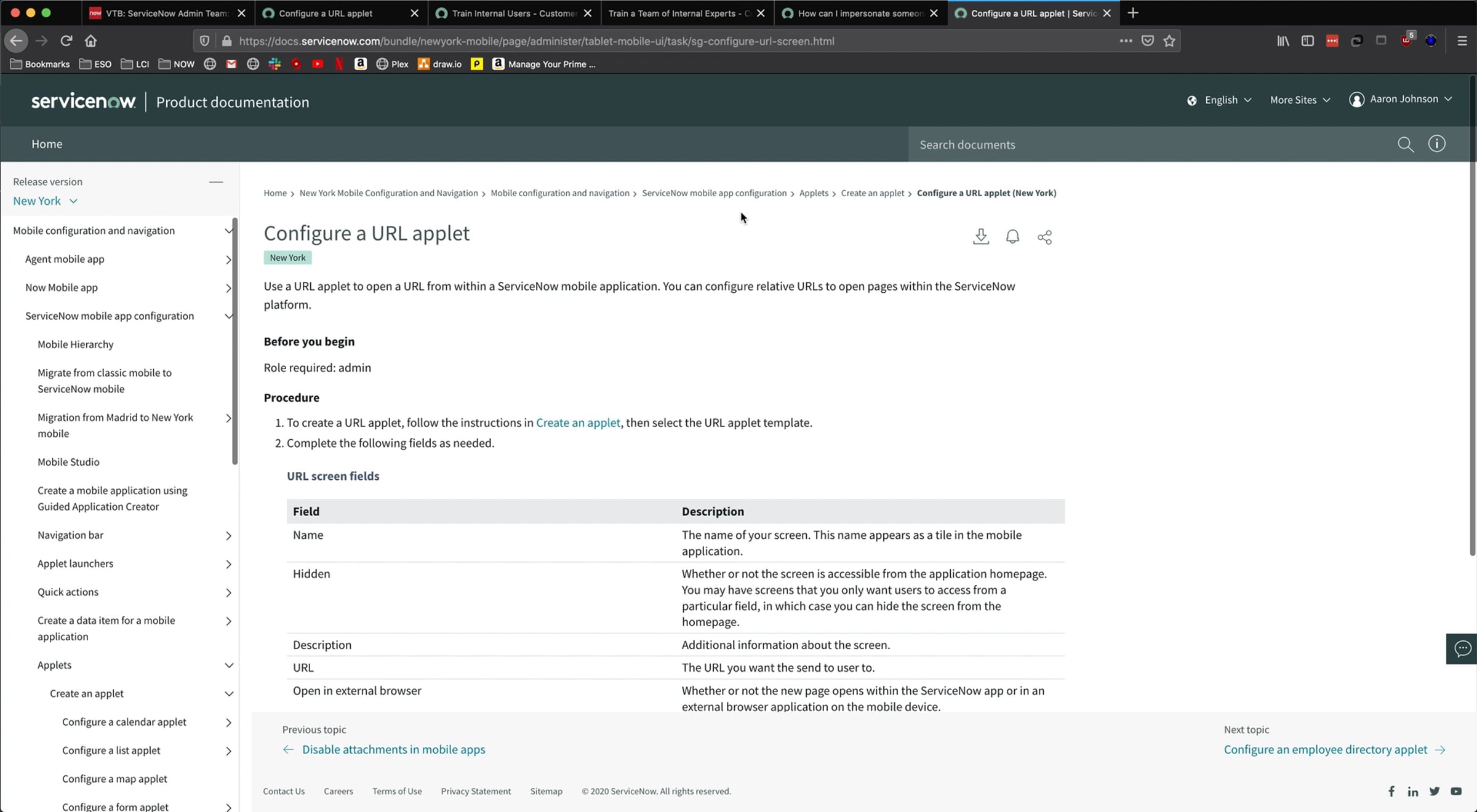Toggle Firefox sidebar icon

coord(1308,41)
